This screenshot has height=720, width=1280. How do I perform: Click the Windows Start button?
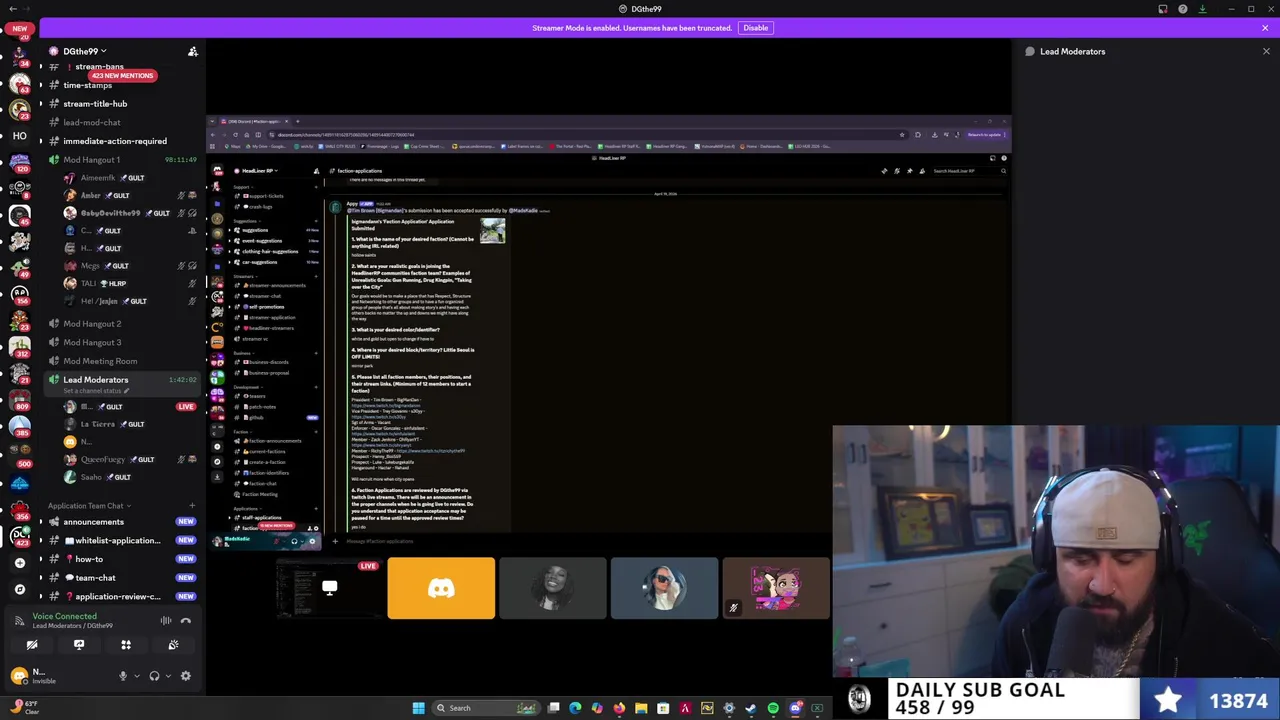[418, 708]
